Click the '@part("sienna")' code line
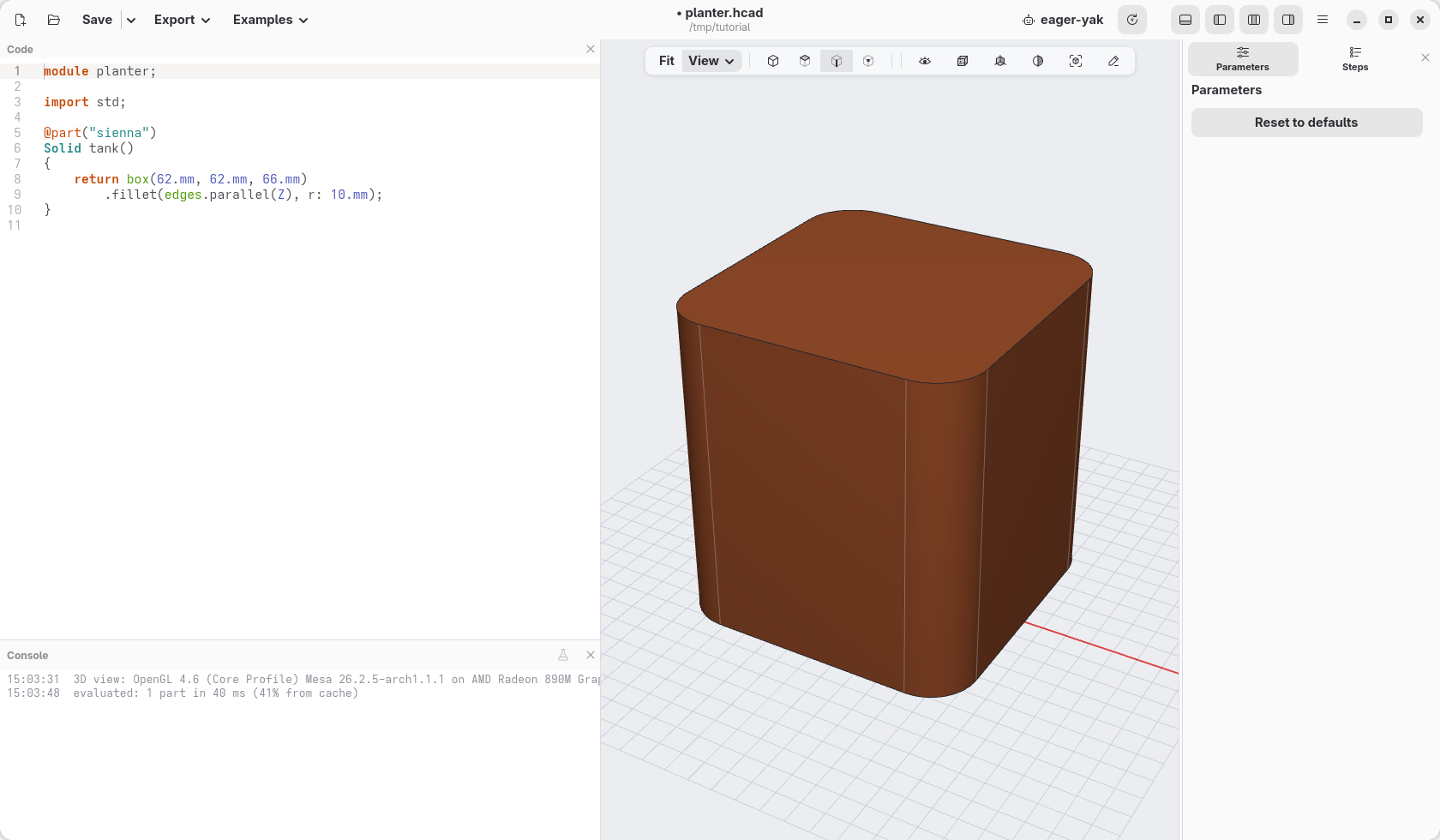The width and height of the screenshot is (1440, 840). [x=100, y=133]
